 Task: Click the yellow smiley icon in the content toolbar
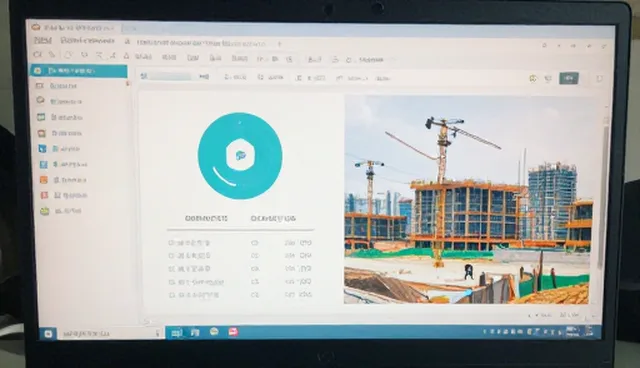point(533,78)
